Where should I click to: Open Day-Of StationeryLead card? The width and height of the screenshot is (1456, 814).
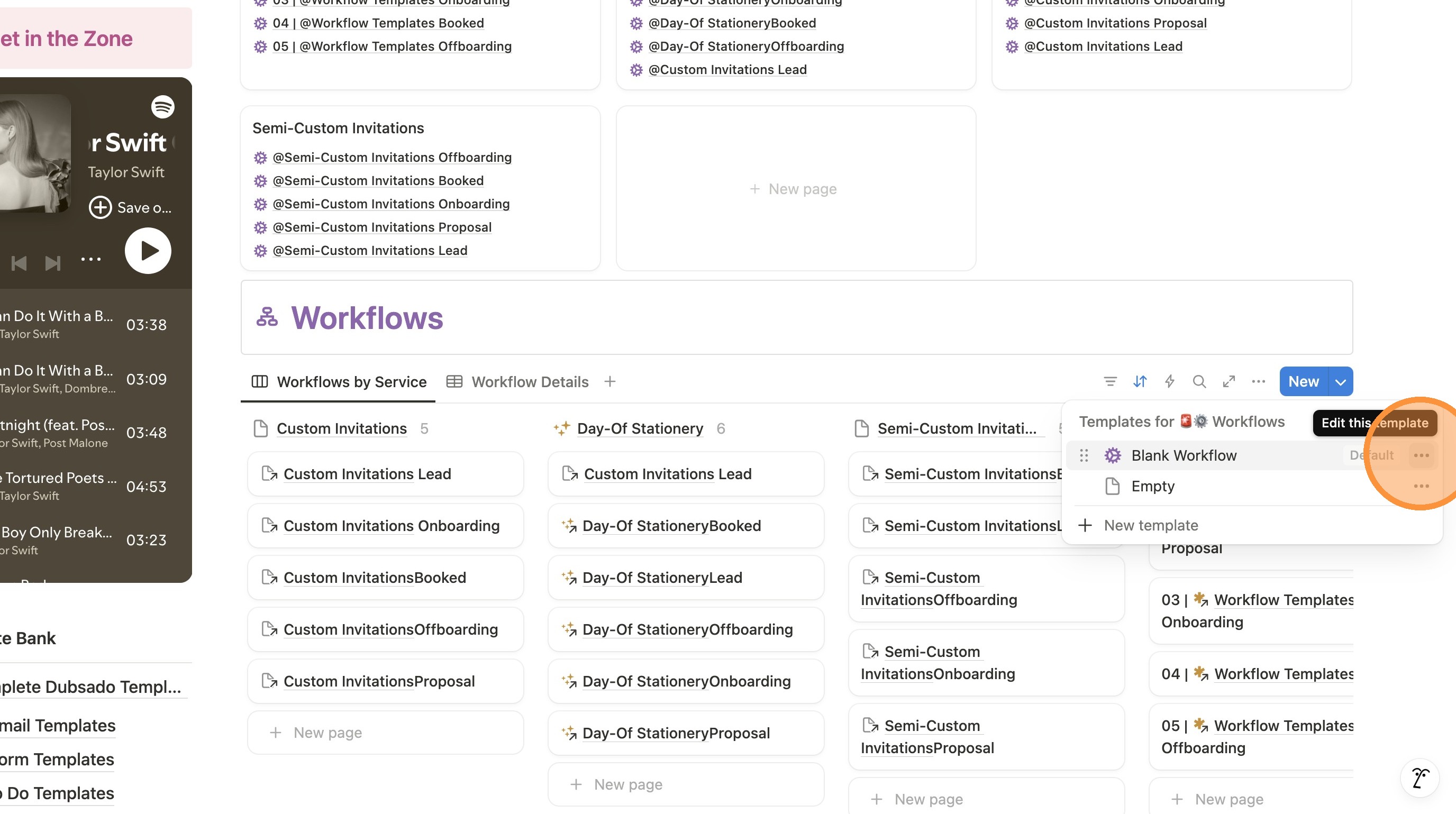tap(686, 578)
